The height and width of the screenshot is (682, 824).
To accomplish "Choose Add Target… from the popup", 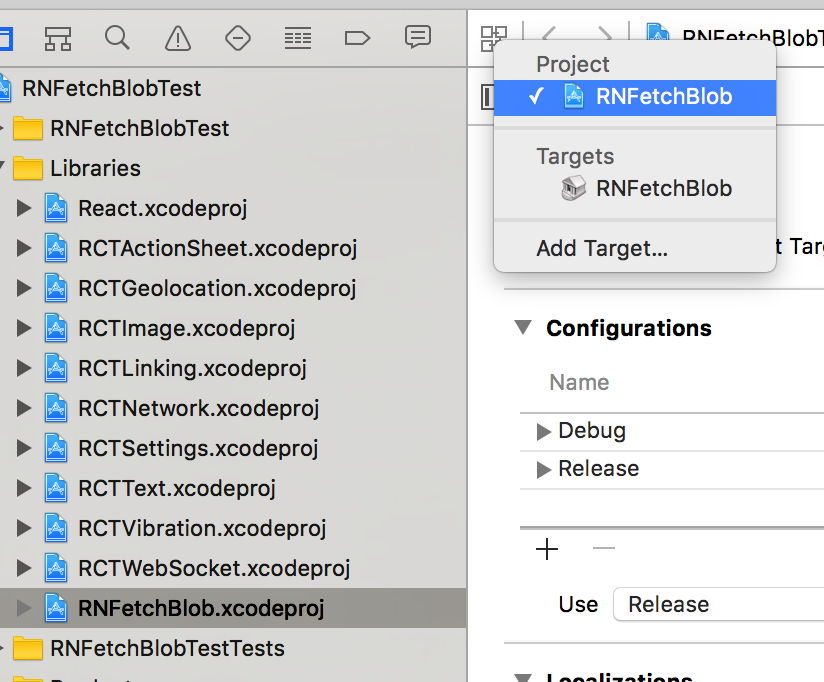I will (x=602, y=248).
